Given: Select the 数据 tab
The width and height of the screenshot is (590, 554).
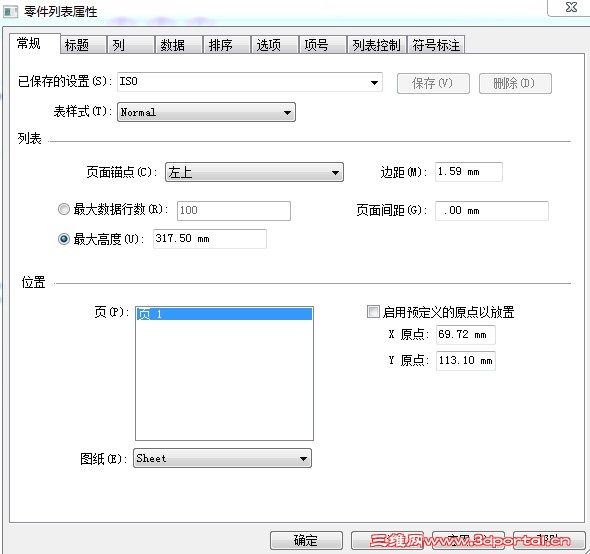Looking at the screenshot, I should click(x=179, y=45).
